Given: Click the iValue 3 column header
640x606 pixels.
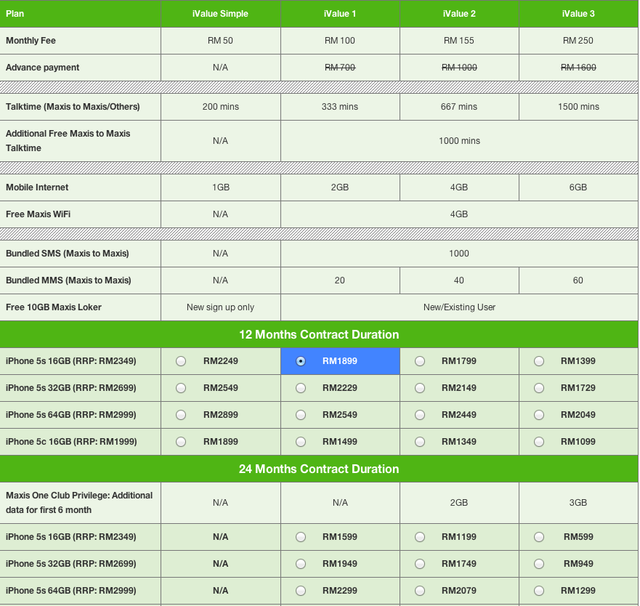Looking at the screenshot, I should pyautogui.click(x=578, y=13).
